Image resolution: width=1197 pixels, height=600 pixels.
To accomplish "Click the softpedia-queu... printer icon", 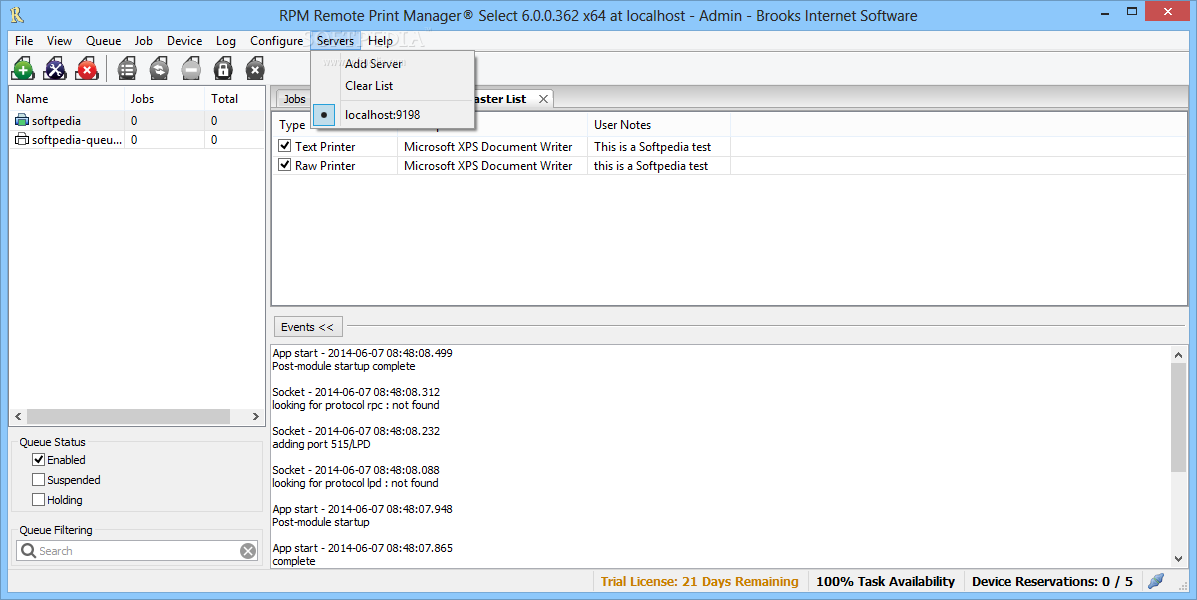I will click(22, 140).
